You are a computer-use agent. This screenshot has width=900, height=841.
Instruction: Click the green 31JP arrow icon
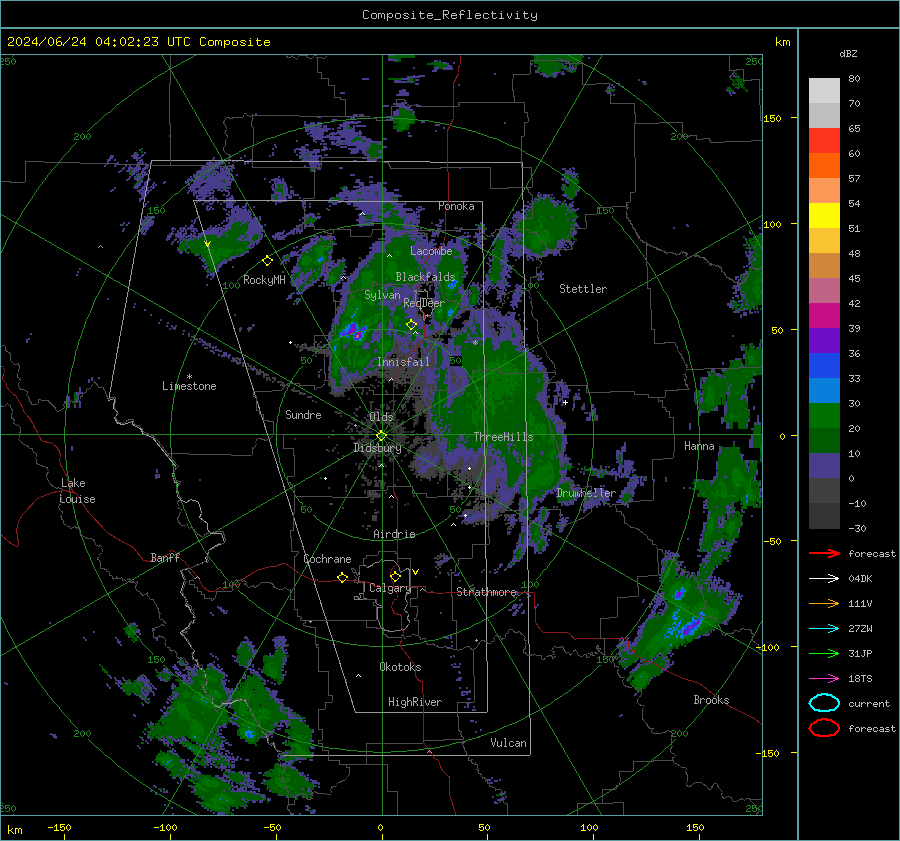(824, 653)
